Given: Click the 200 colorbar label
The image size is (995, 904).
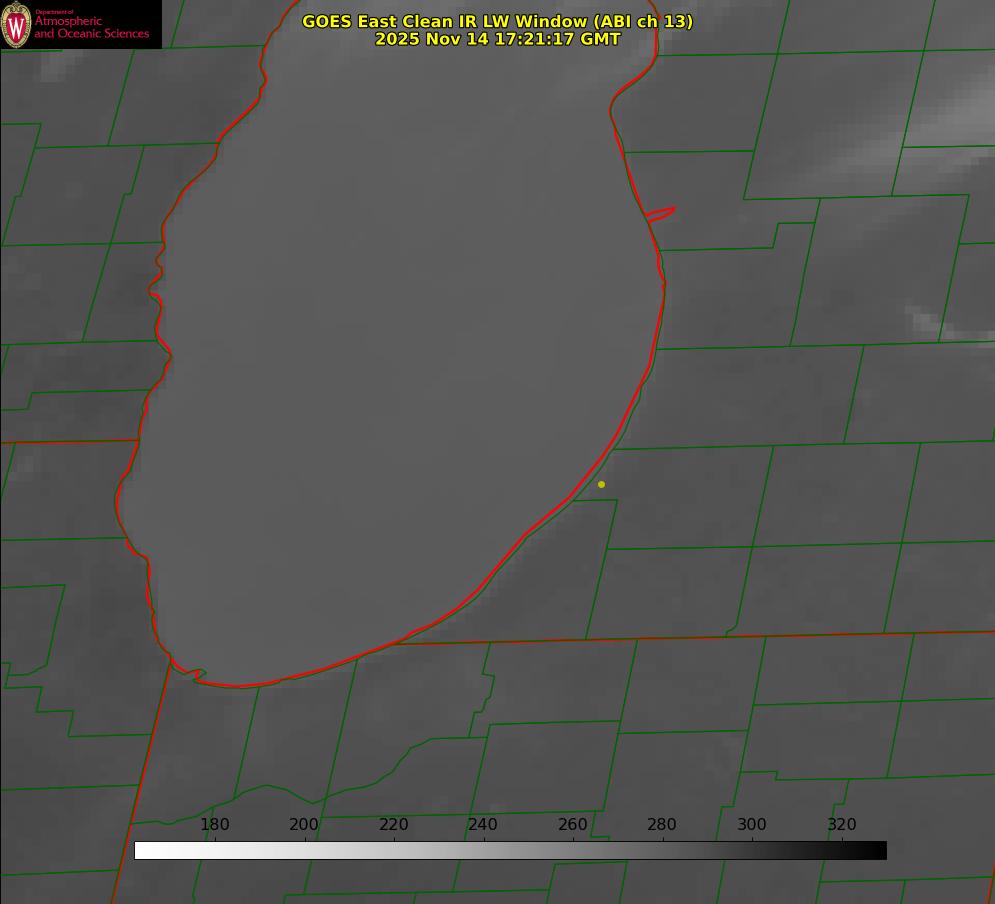Looking at the screenshot, I should [x=304, y=825].
